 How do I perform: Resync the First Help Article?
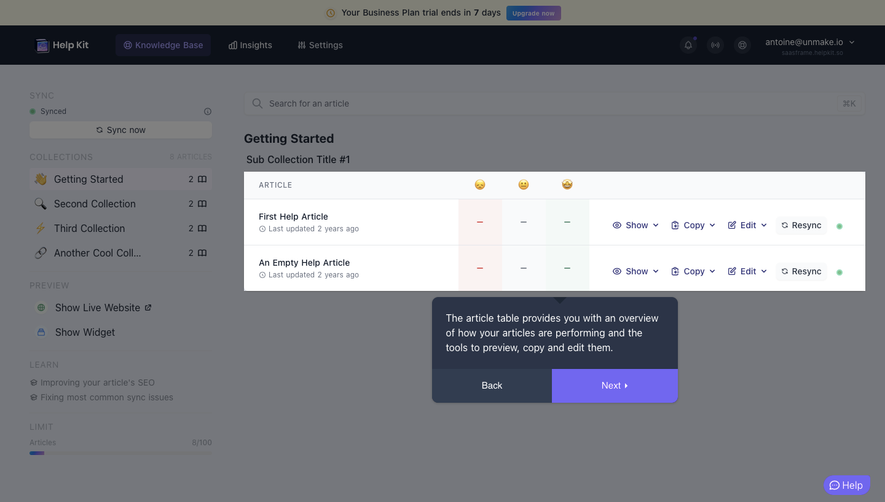click(801, 225)
